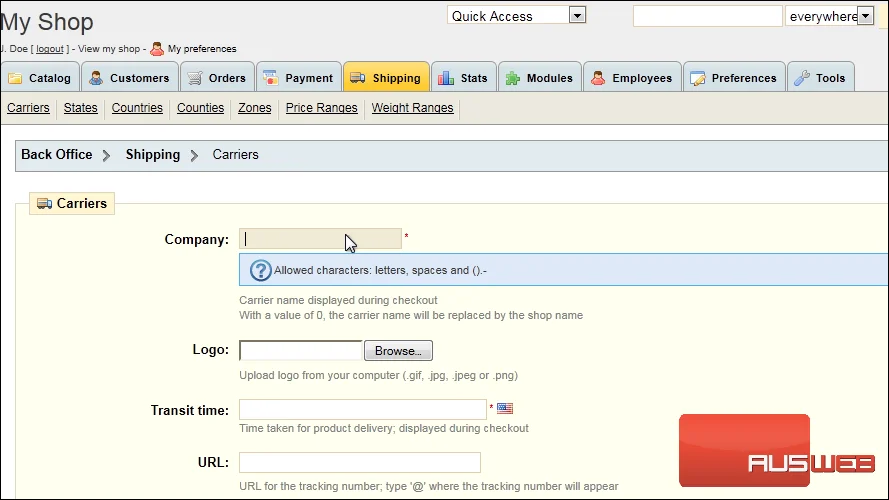Click 'Carriers' text in breadcrumb
The width and height of the screenshot is (889, 500).
235,154
